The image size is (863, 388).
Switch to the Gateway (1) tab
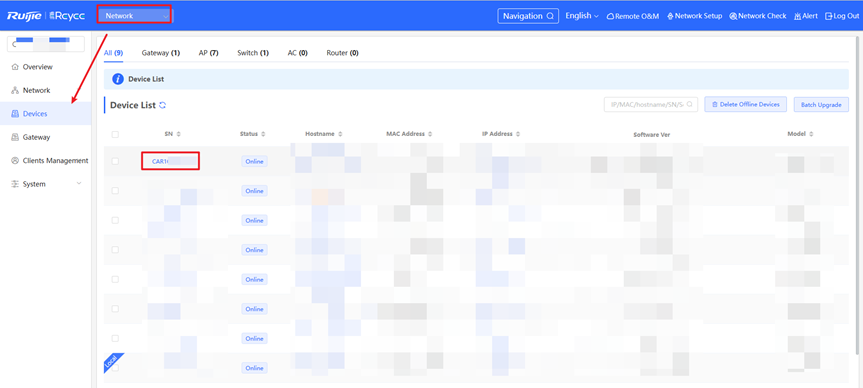pos(161,53)
